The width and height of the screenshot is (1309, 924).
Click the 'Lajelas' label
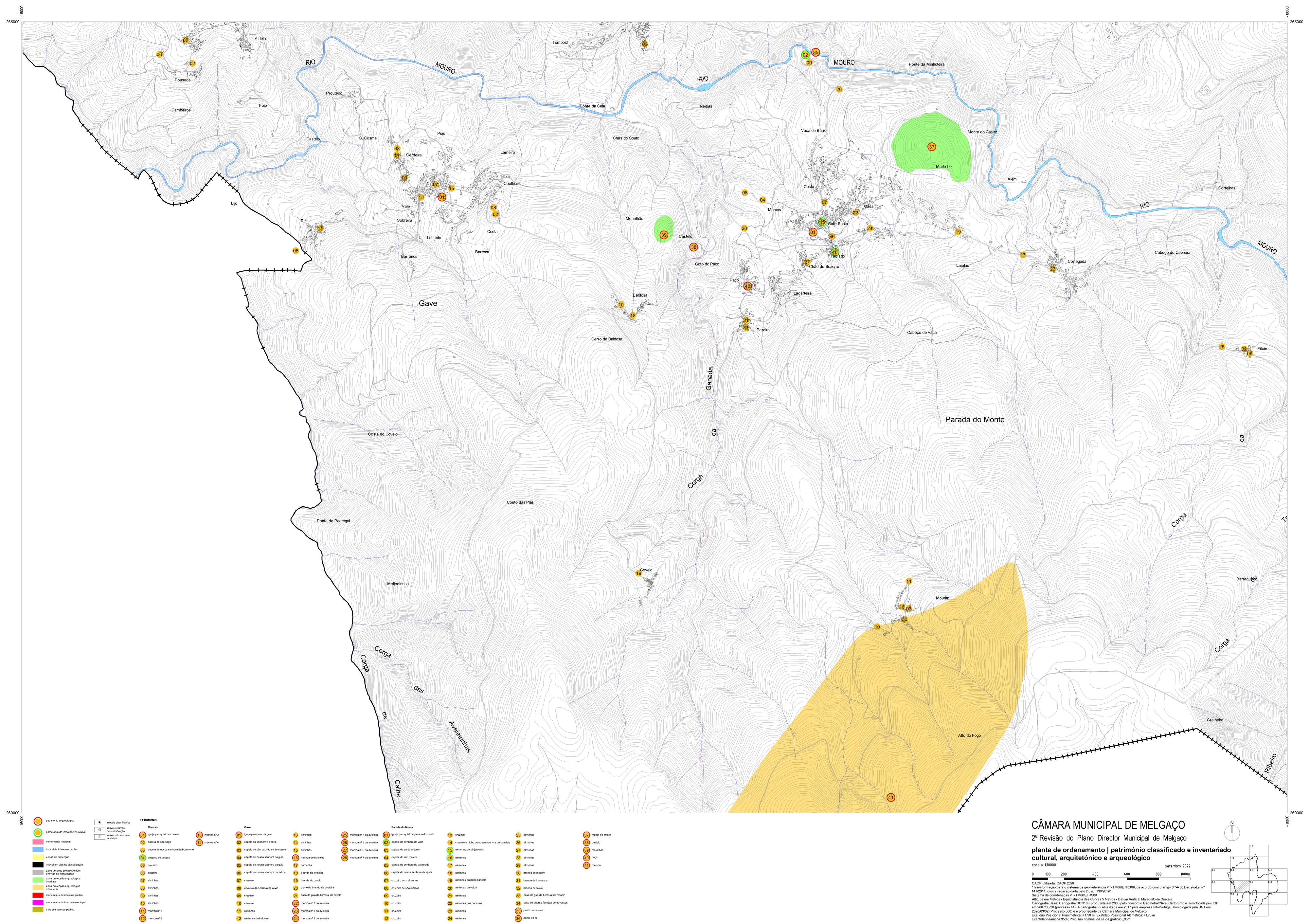[962, 265]
